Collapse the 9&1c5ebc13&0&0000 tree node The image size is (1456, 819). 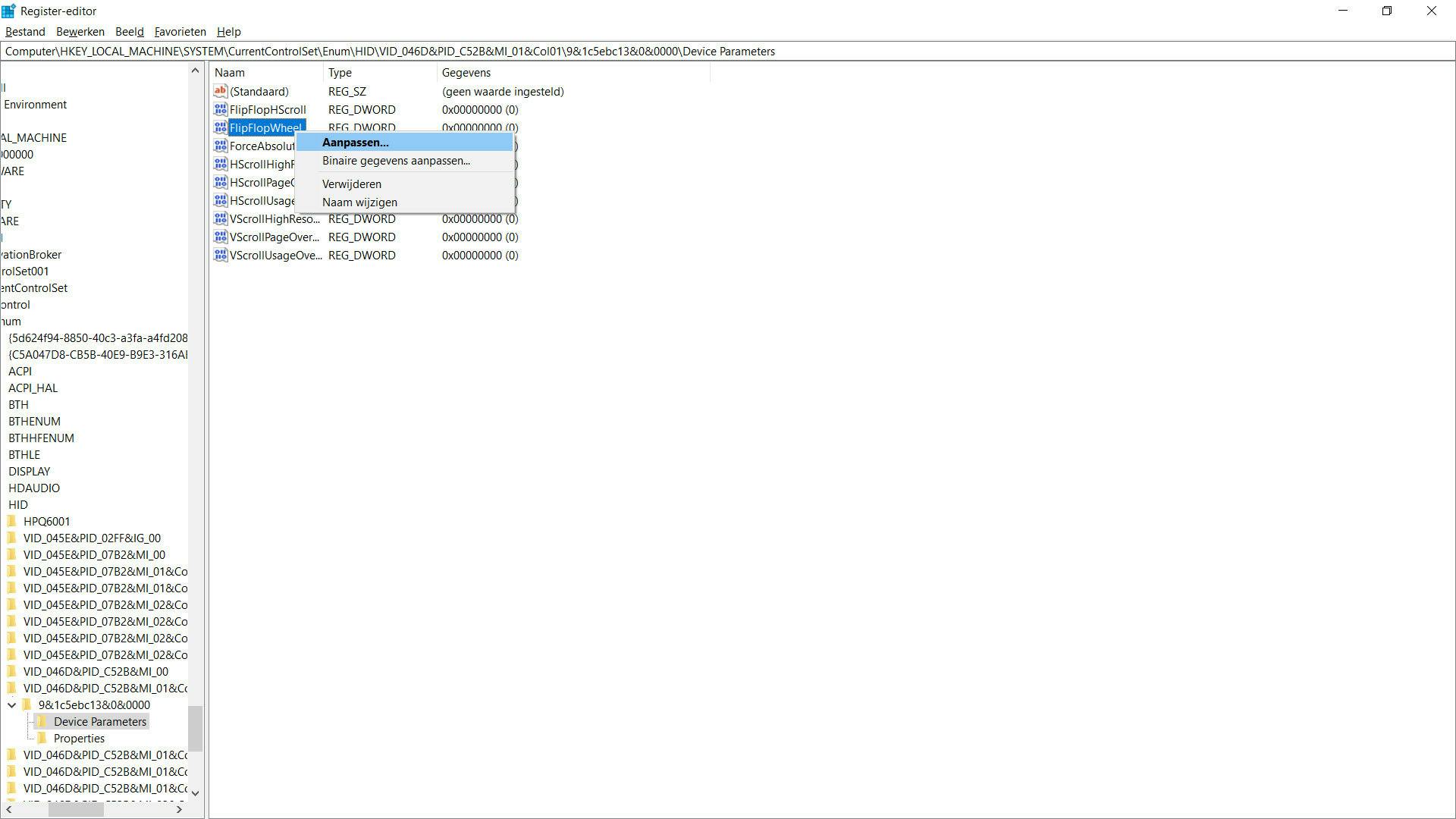[12, 704]
